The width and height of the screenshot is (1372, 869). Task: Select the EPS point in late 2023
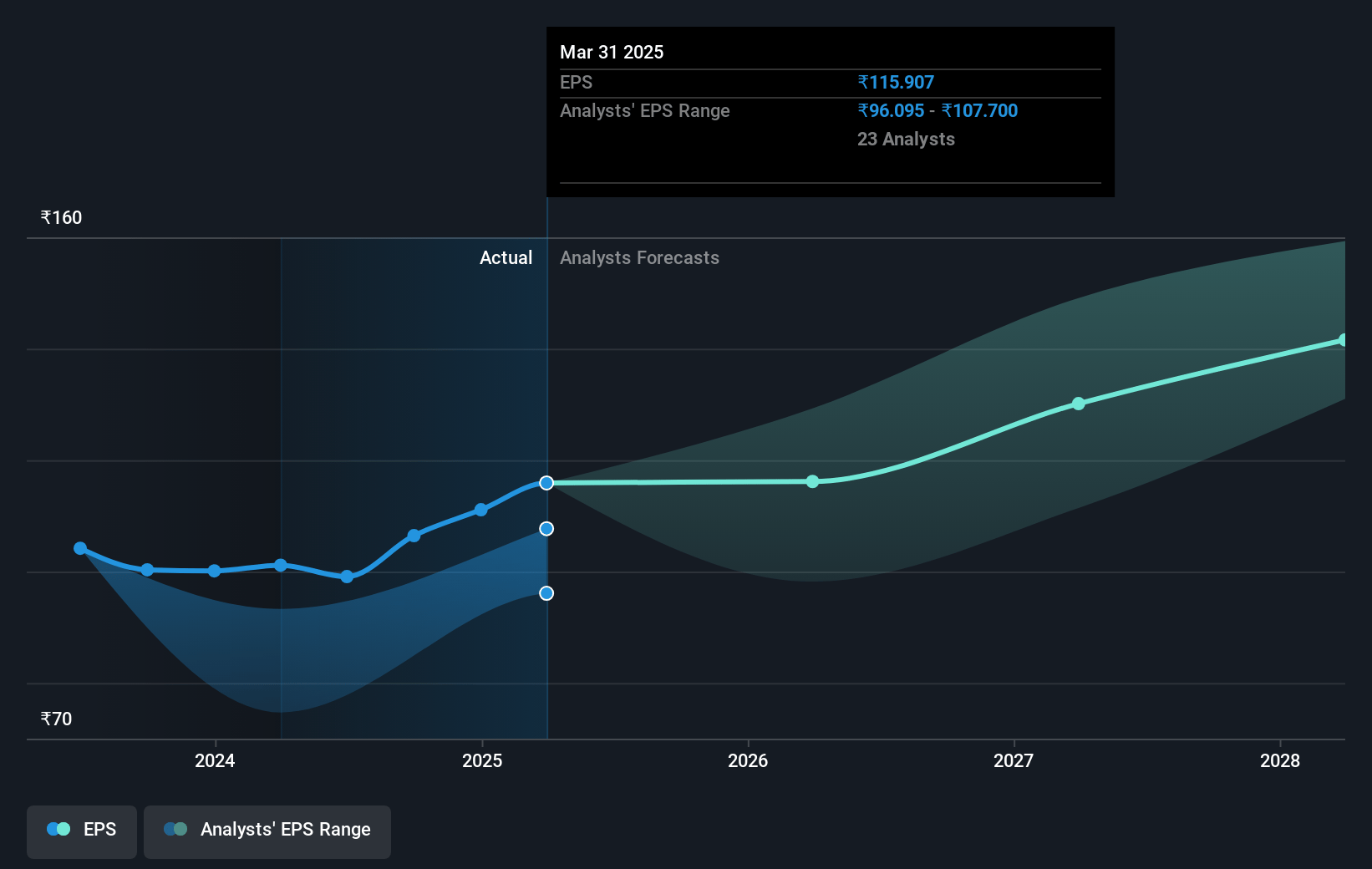(x=147, y=570)
